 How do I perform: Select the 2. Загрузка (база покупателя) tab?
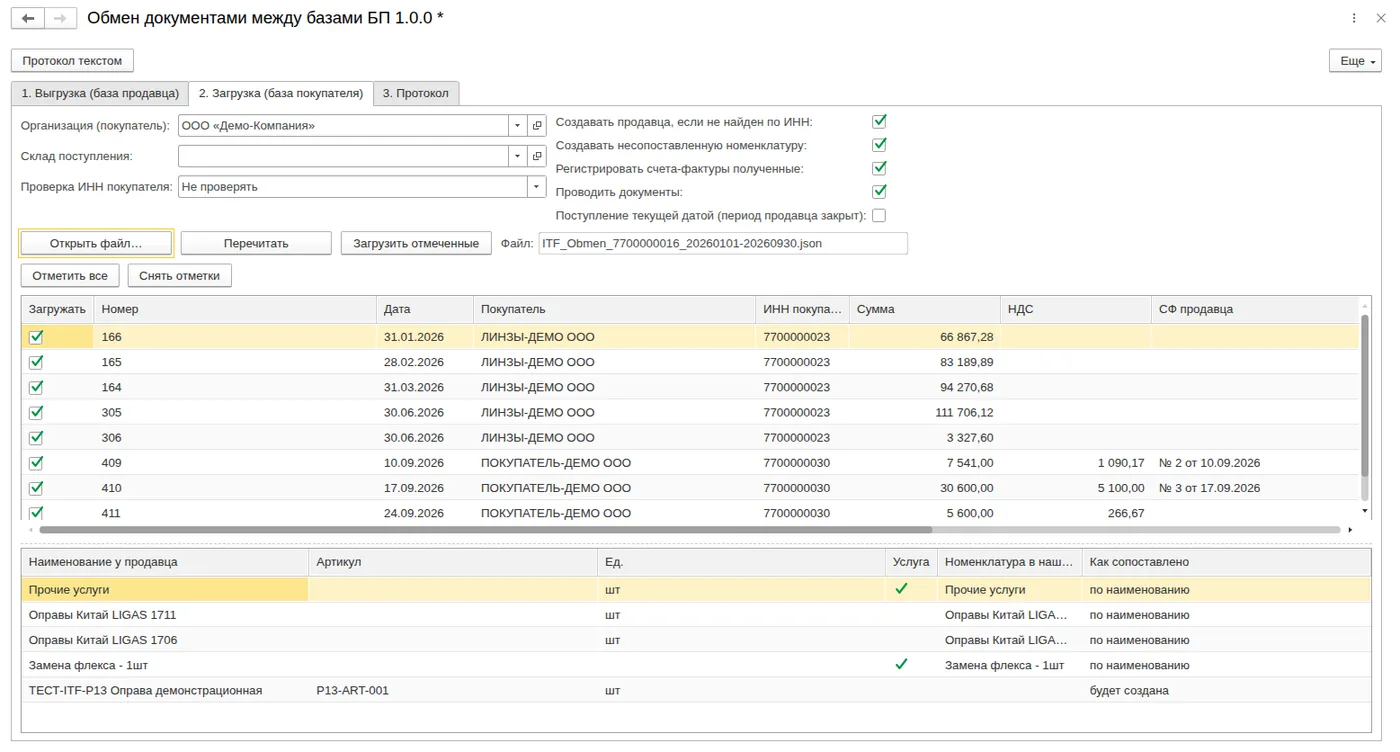(x=281, y=93)
